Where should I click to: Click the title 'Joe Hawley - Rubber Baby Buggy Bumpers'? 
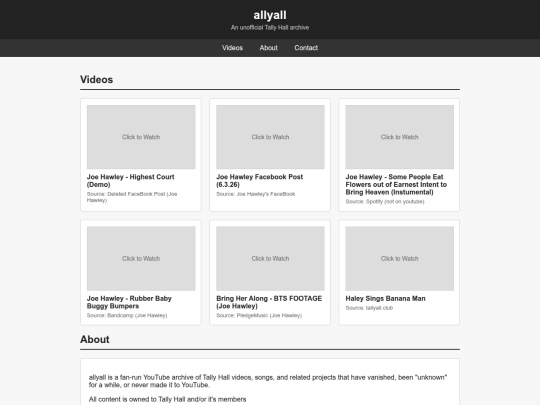pos(129,302)
